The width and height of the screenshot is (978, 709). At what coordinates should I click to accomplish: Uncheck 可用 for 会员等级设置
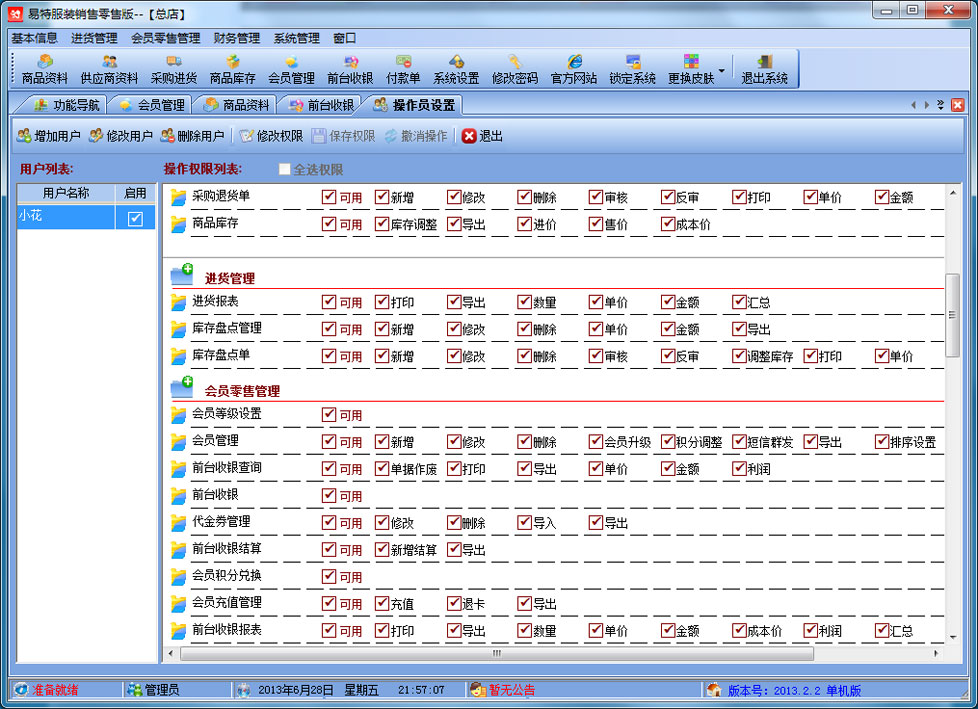[x=329, y=415]
